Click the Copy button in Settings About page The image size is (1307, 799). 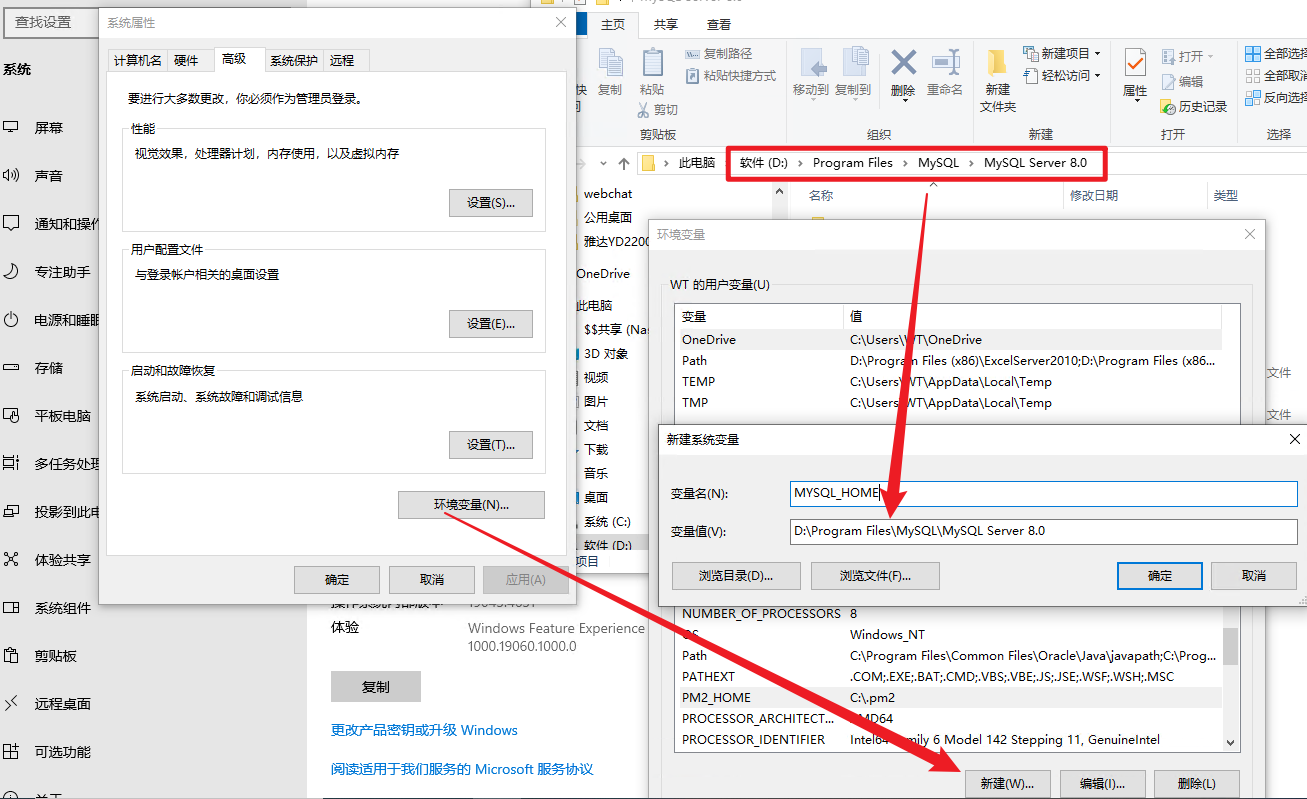click(x=376, y=687)
